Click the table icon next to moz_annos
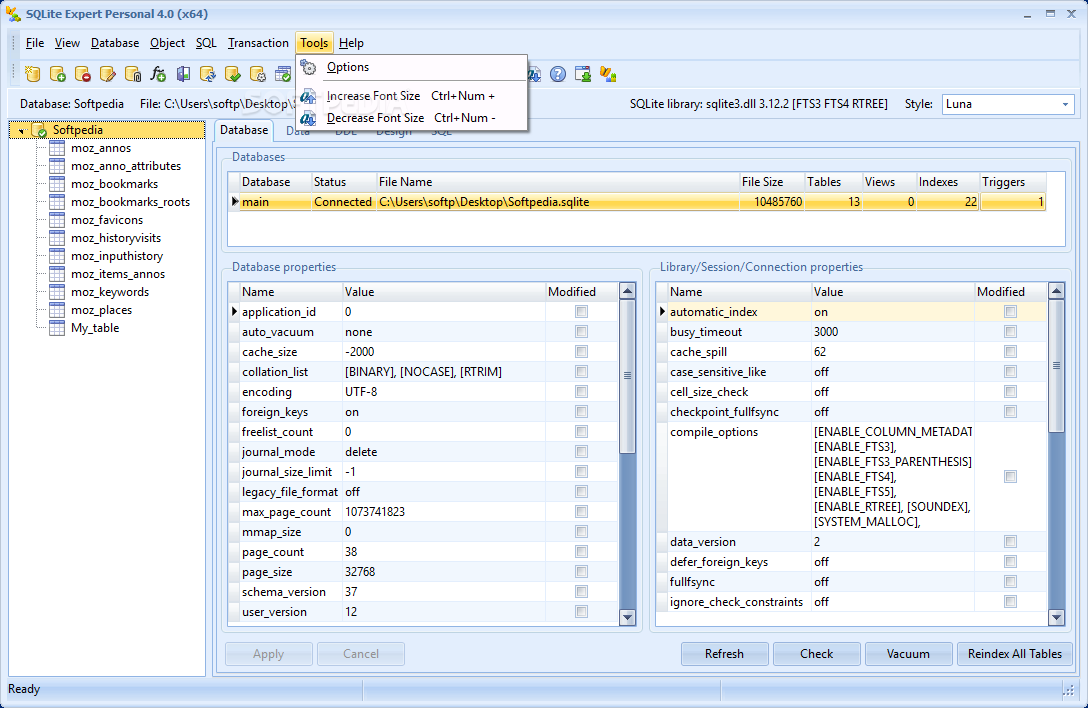This screenshot has width=1088, height=708. pyautogui.click(x=57, y=148)
